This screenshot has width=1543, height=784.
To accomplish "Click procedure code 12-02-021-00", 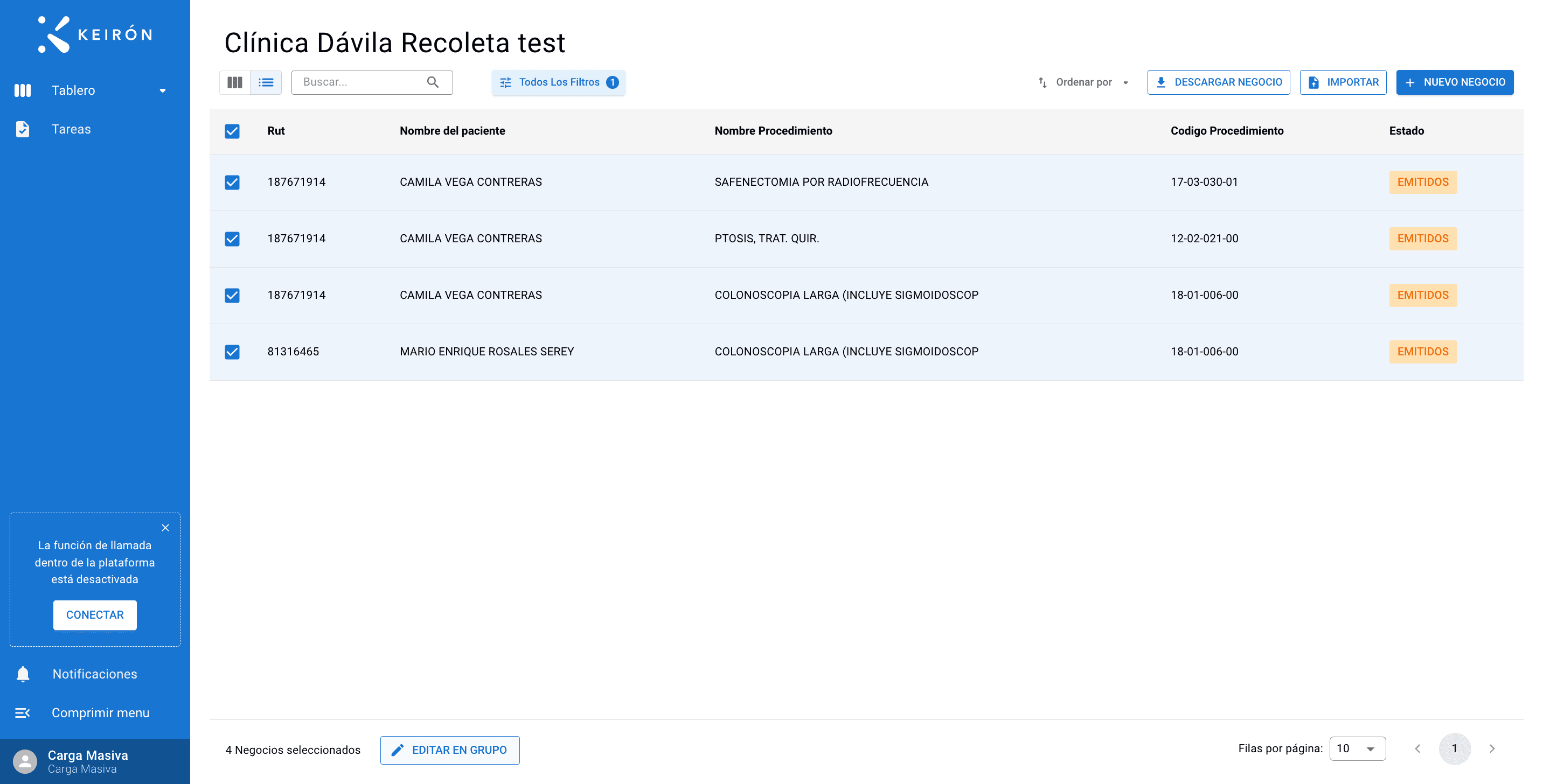I will [1204, 238].
